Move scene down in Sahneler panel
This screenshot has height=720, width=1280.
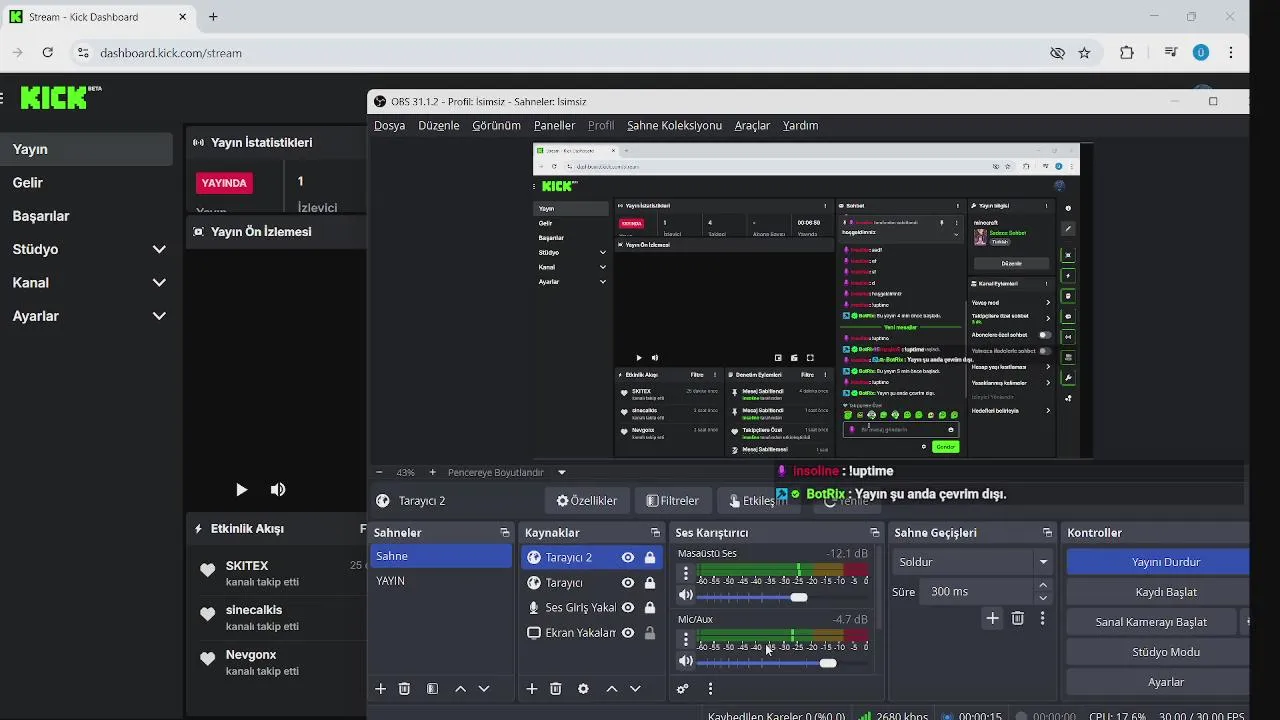[x=484, y=689]
